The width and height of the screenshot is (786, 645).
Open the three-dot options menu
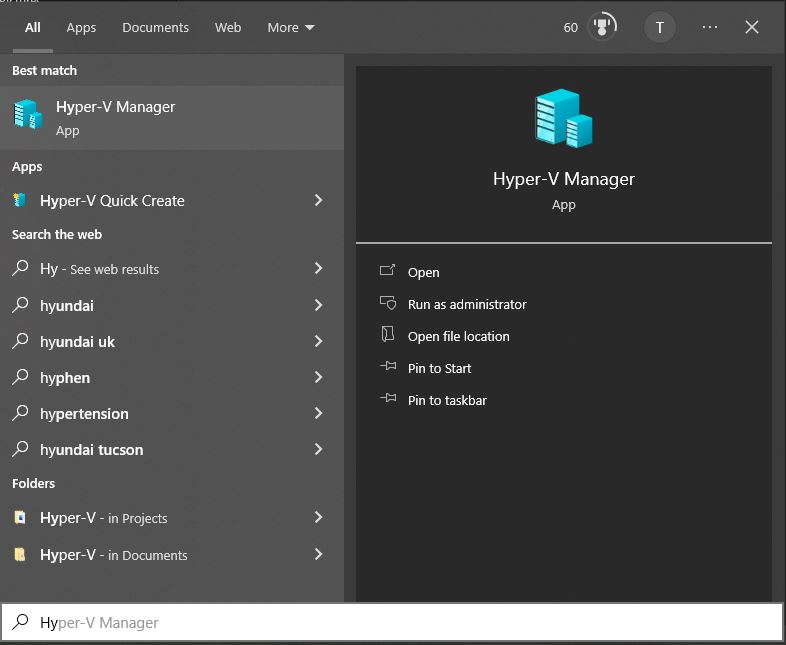(x=710, y=27)
